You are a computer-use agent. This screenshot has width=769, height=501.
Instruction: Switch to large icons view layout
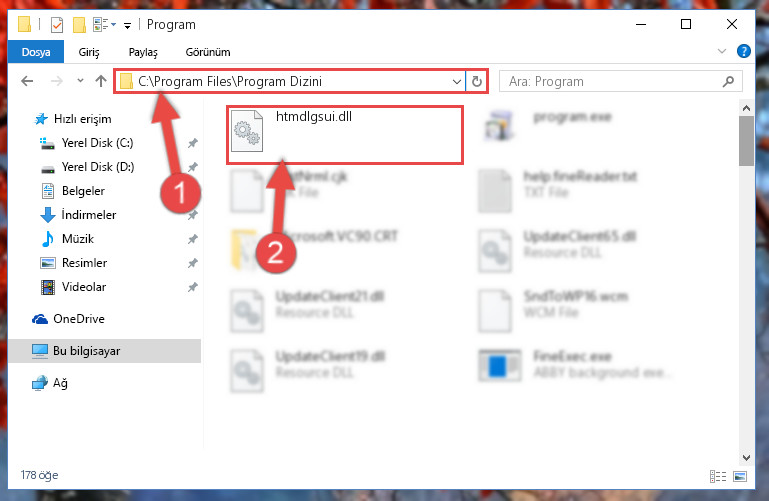point(740,476)
